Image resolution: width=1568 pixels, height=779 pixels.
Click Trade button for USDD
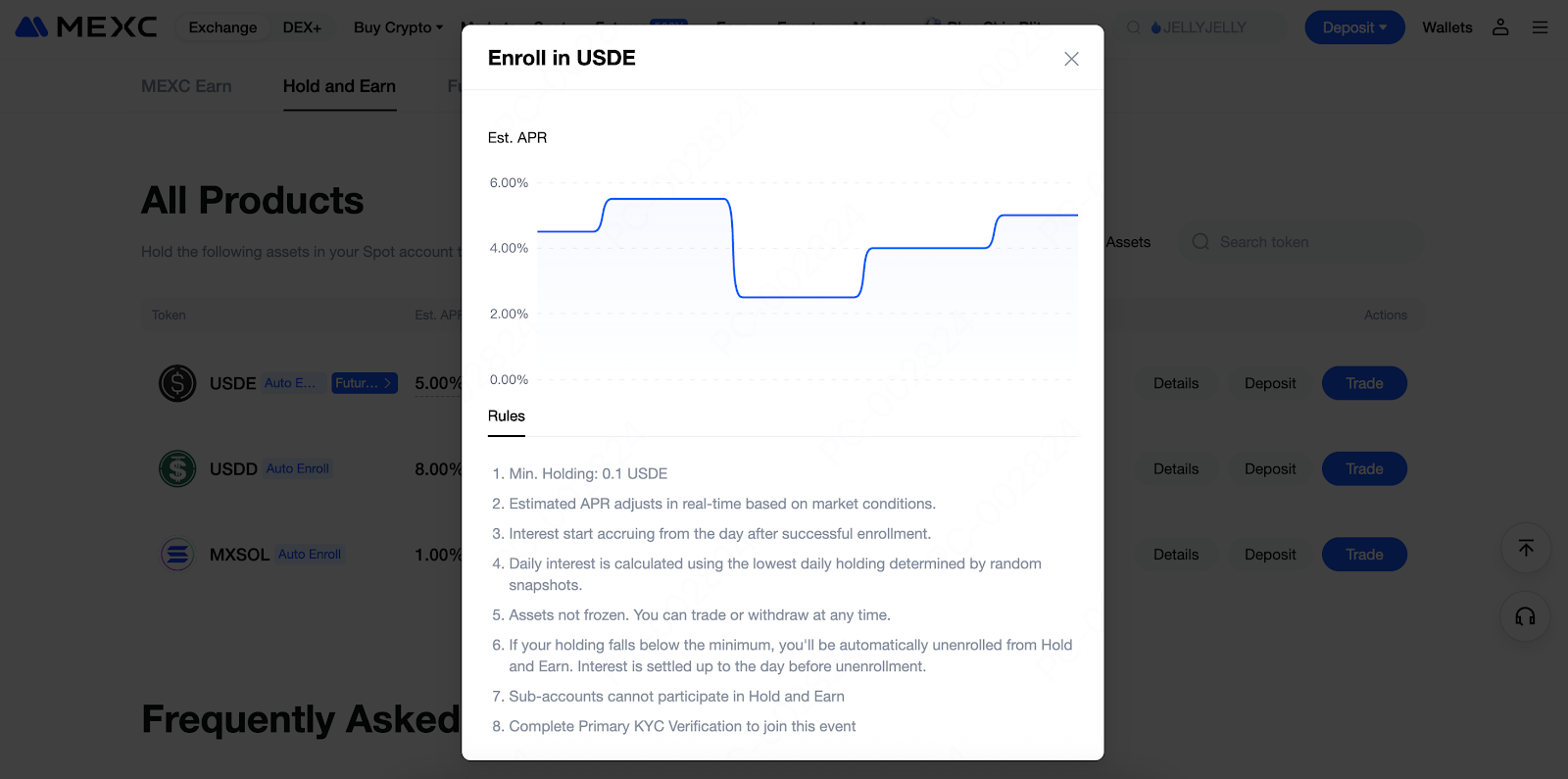click(1364, 468)
